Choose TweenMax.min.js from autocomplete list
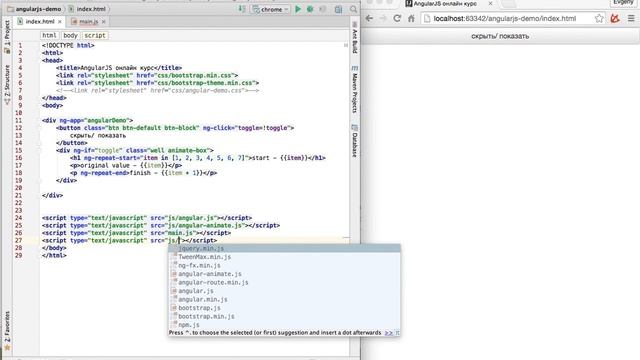The width and height of the screenshot is (640, 360). coord(284,257)
